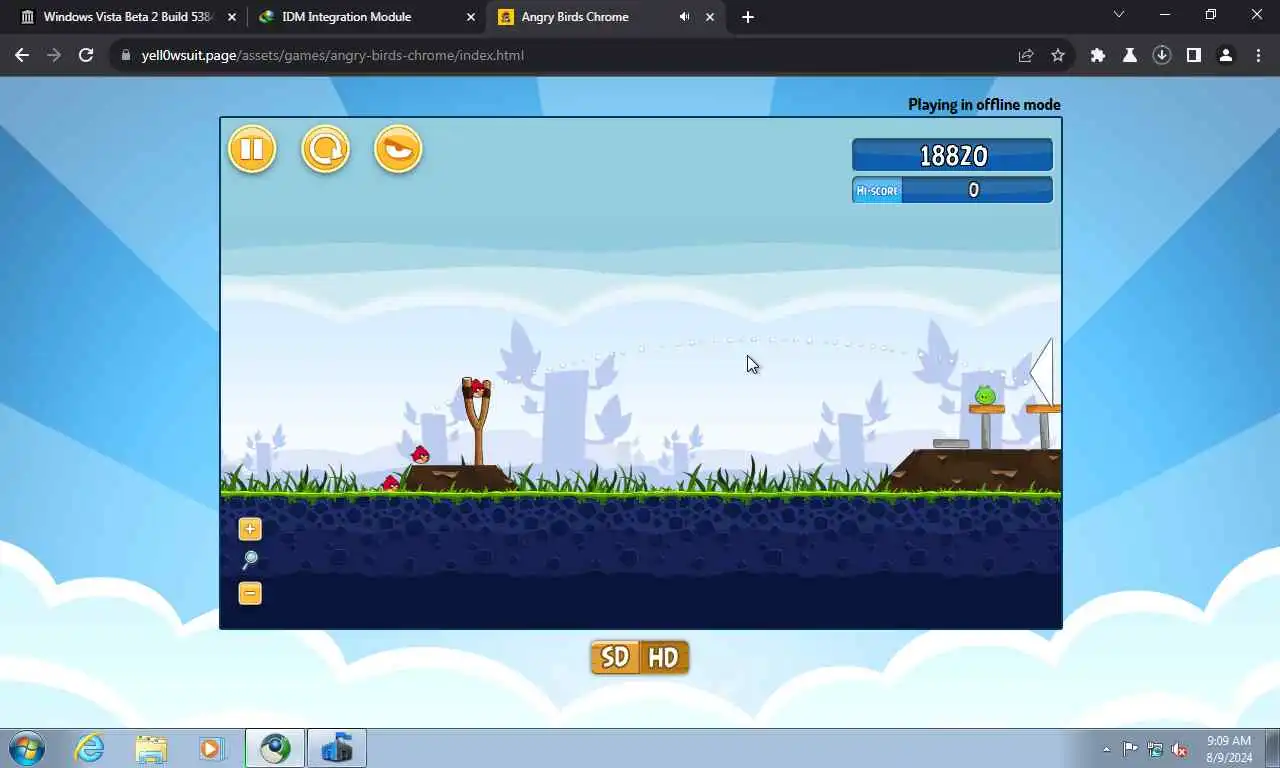Screen dimensions: 1280x768
Task: Click the magnifying glass zoom icon
Action: click(250, 560)
